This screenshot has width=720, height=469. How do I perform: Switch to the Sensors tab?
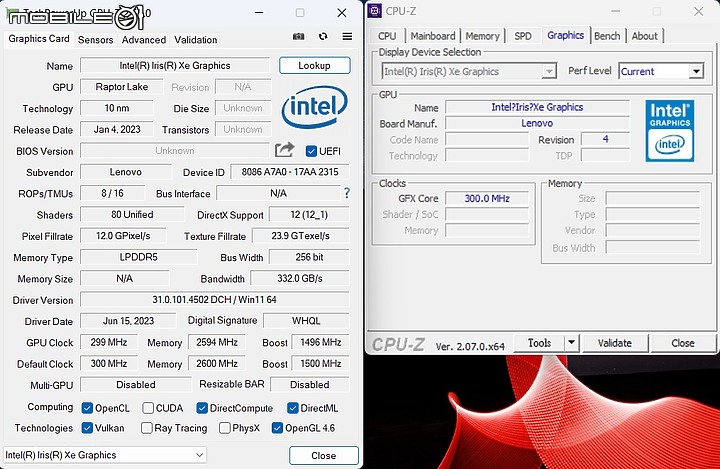[x=96, y=40]
